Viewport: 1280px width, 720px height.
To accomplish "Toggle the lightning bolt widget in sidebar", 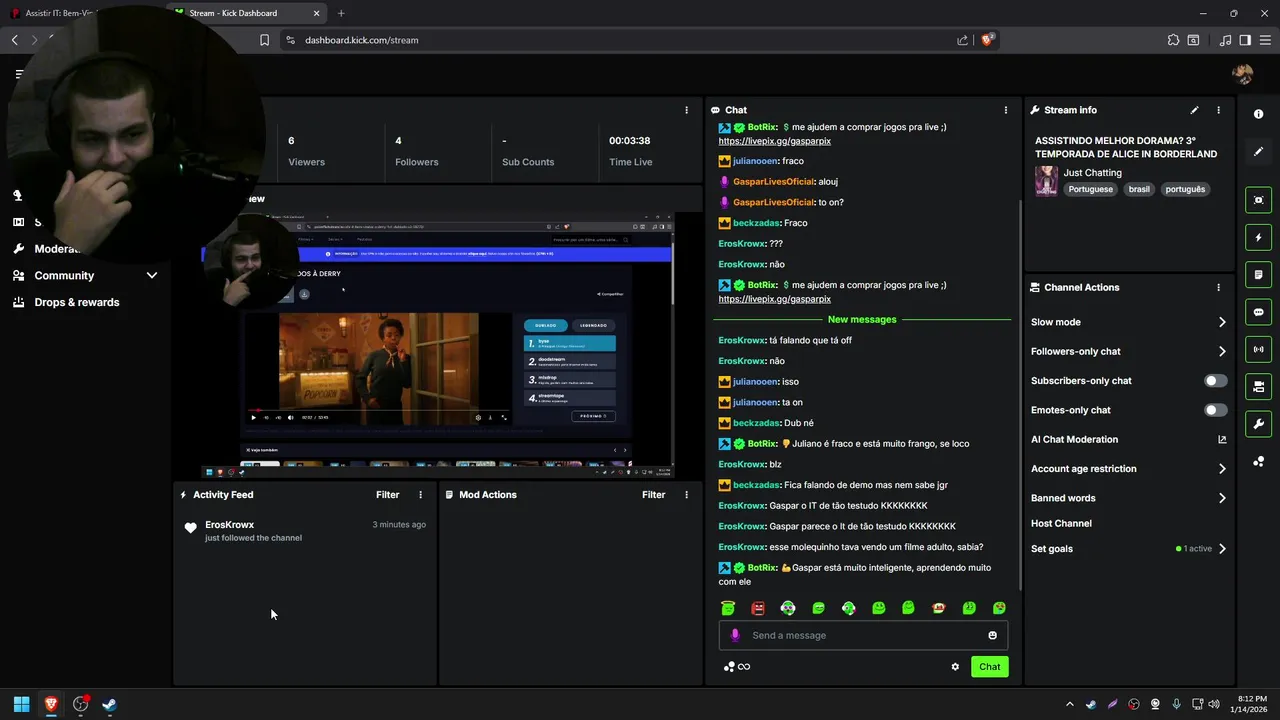I will click(x=1258, y=238).
